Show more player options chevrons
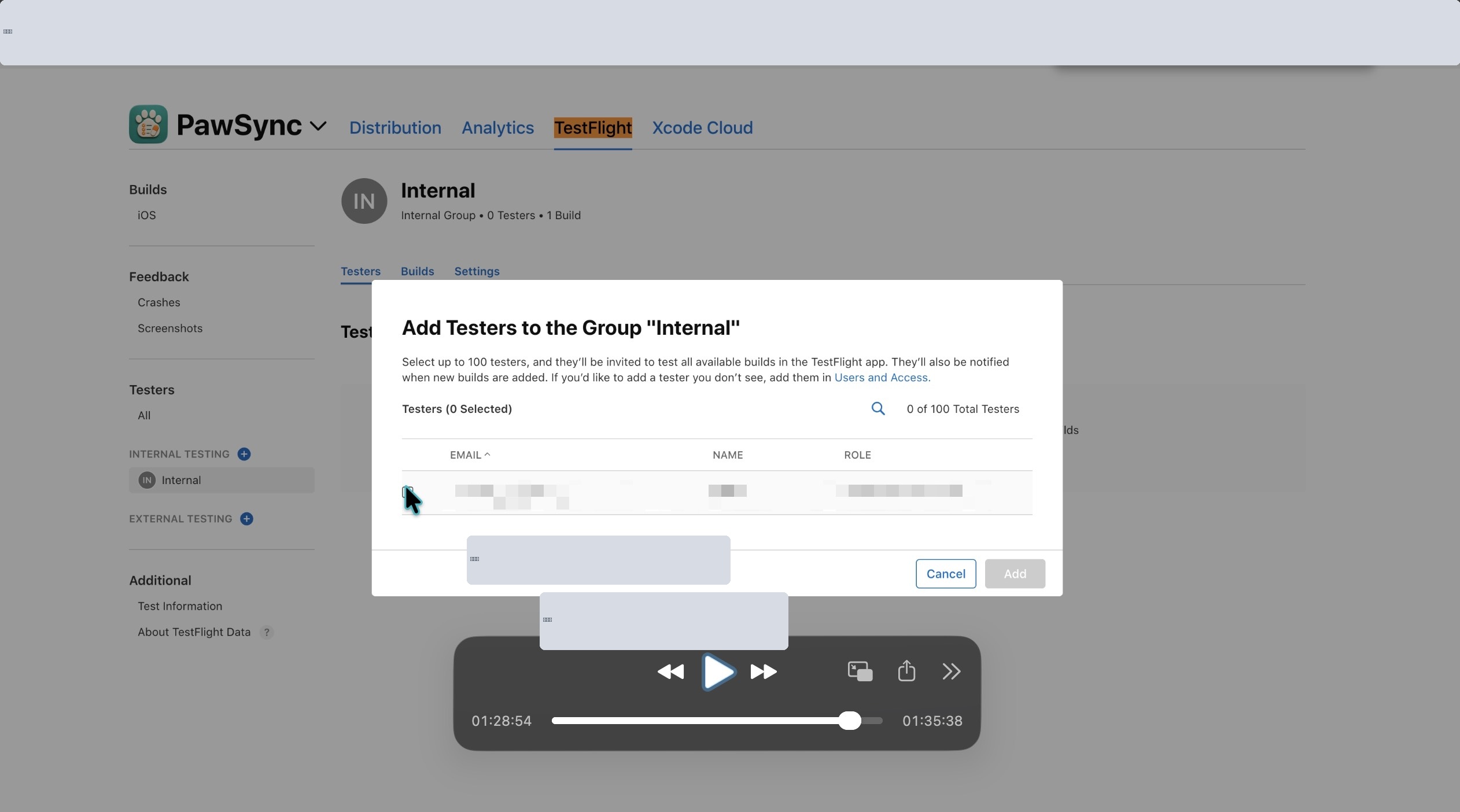This screenshot has width=1460, height=812. coord(952,671)
